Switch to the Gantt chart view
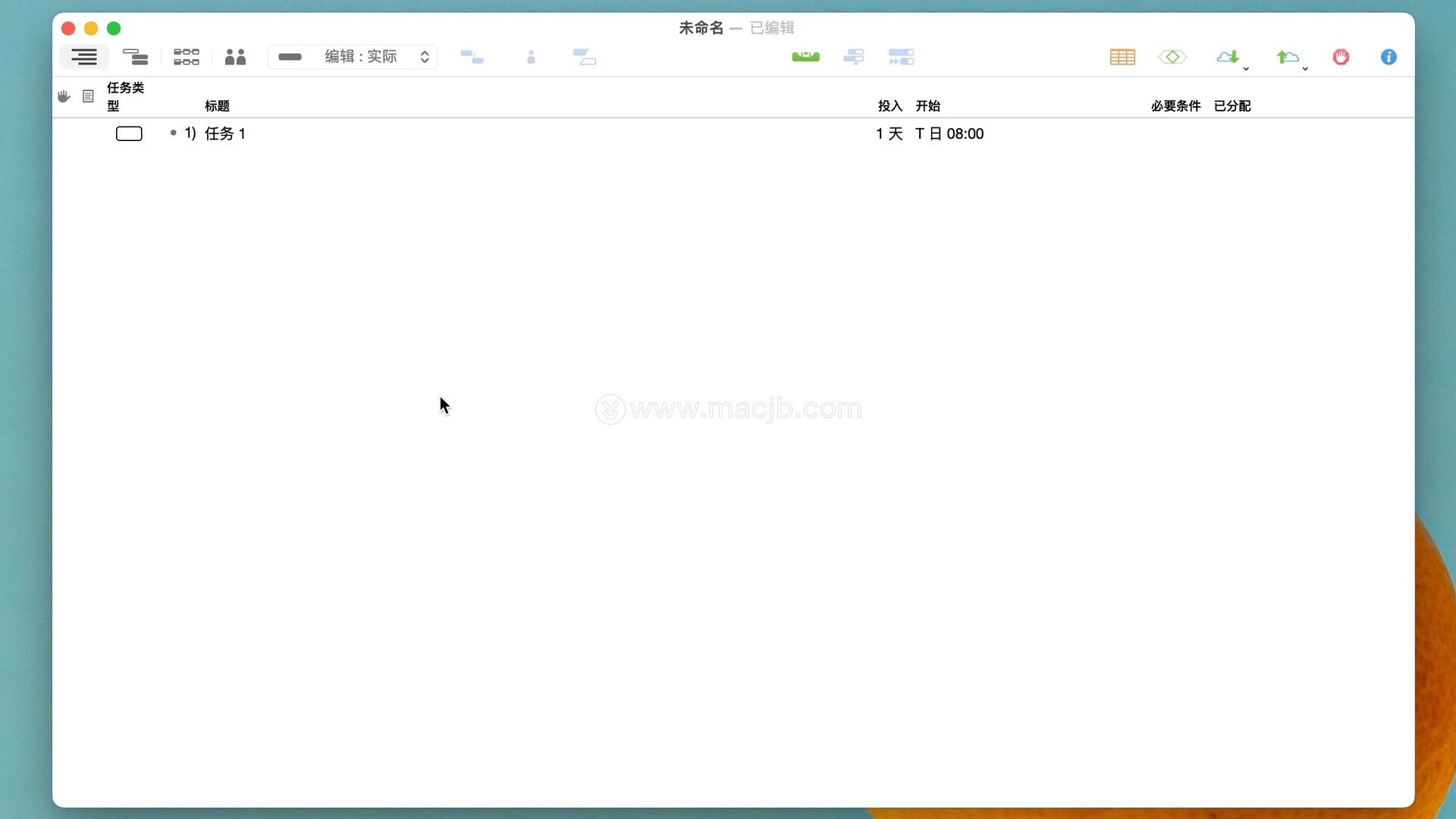The height and width of the screenshot is (819, 1456). 135,57
